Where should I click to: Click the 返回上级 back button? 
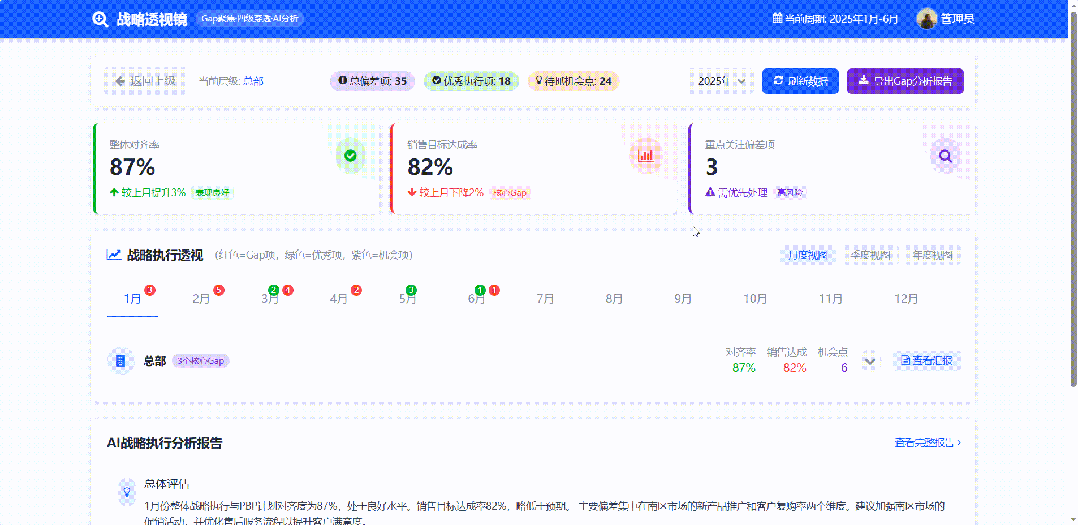(x=145, y=81)
